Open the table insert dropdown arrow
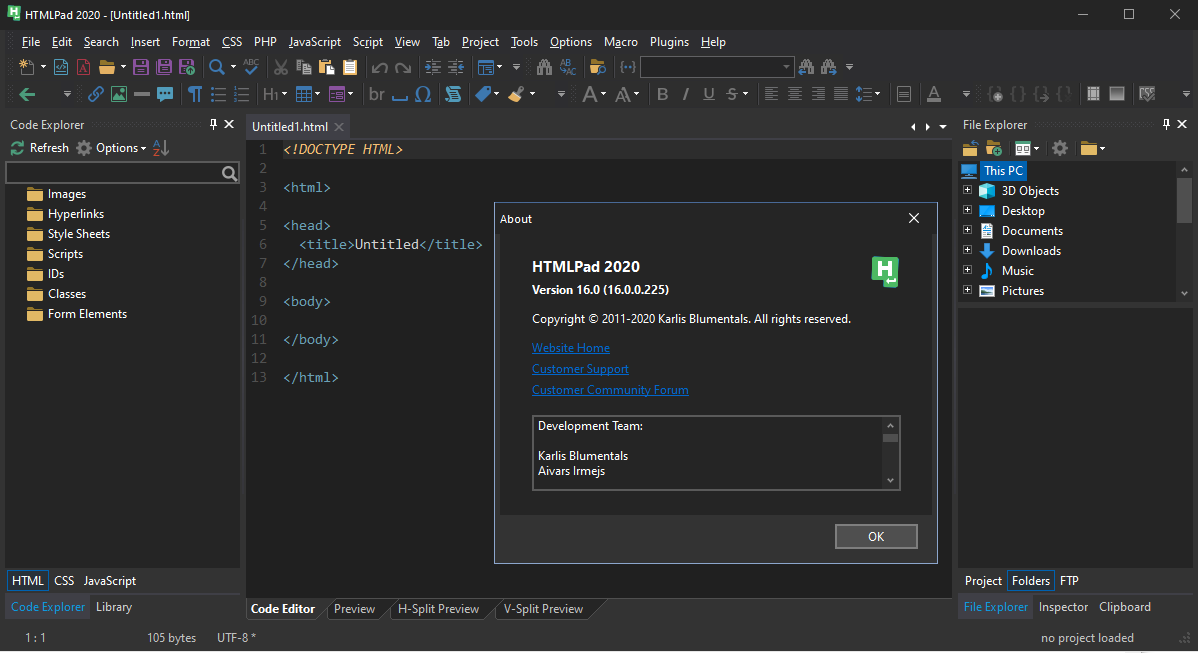This screenshot has width=1198, height=653. click(318, 94)
